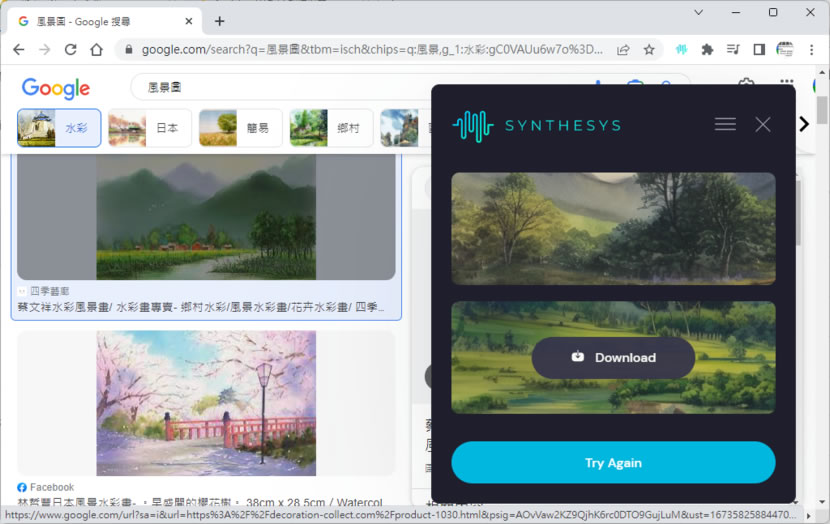Bookmark this page with the star icon
830x524 pixels.
(649, 49)
